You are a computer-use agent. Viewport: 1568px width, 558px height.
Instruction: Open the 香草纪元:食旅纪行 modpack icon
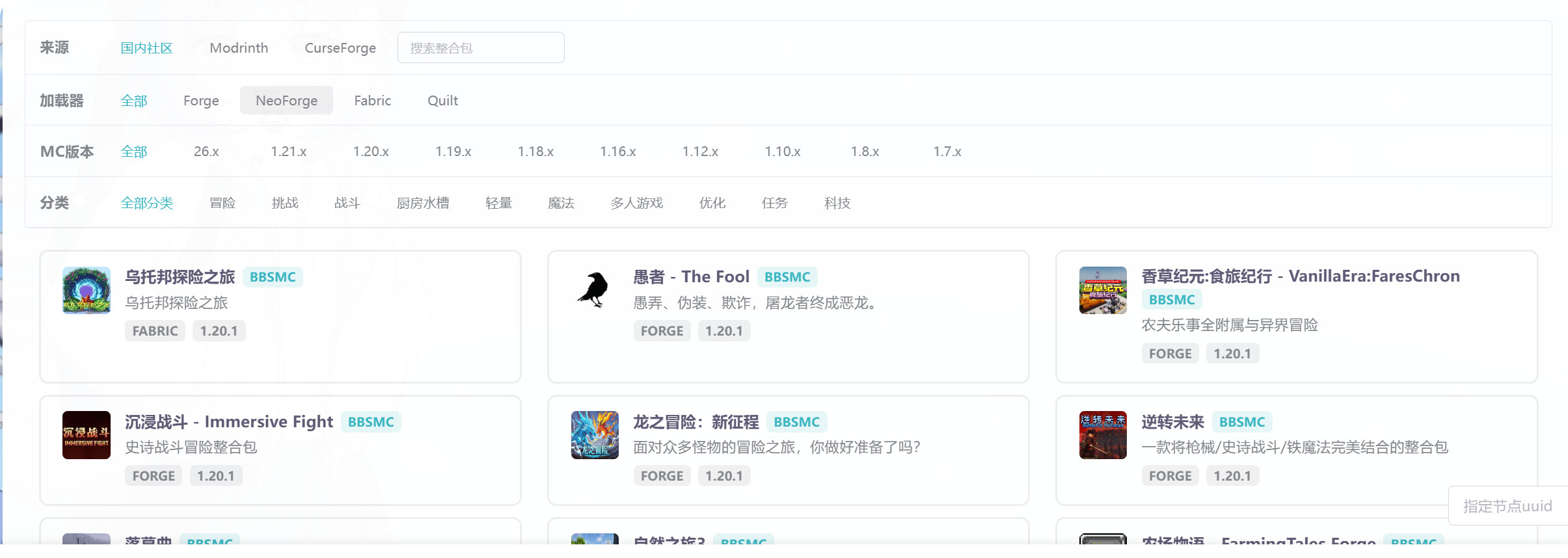tap(1103, 290)
